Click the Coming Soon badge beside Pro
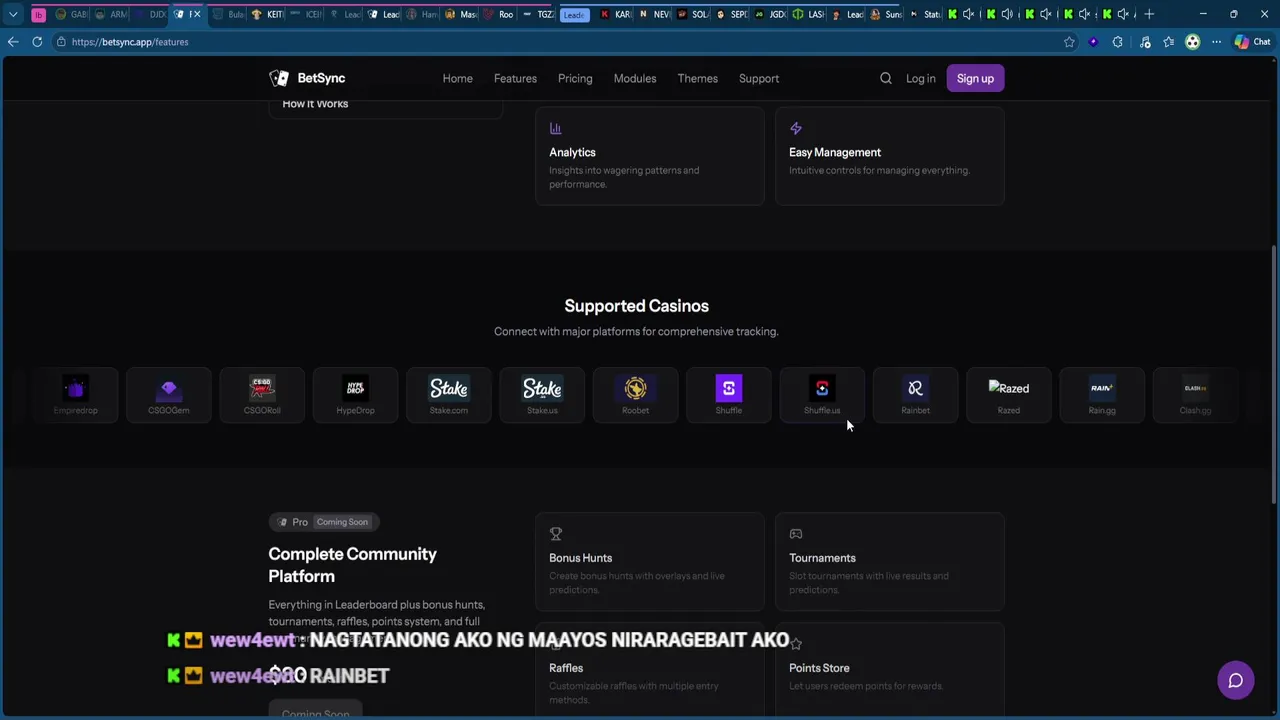1280x720 pixels. click(x=342, y=522)
